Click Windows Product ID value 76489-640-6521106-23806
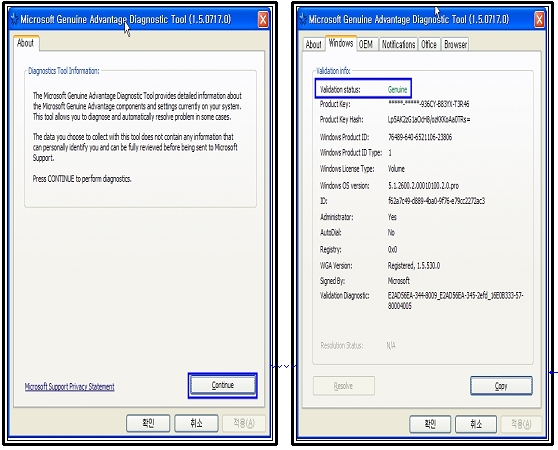This screenshot has width=558, height=450. [x=420, y=137]
